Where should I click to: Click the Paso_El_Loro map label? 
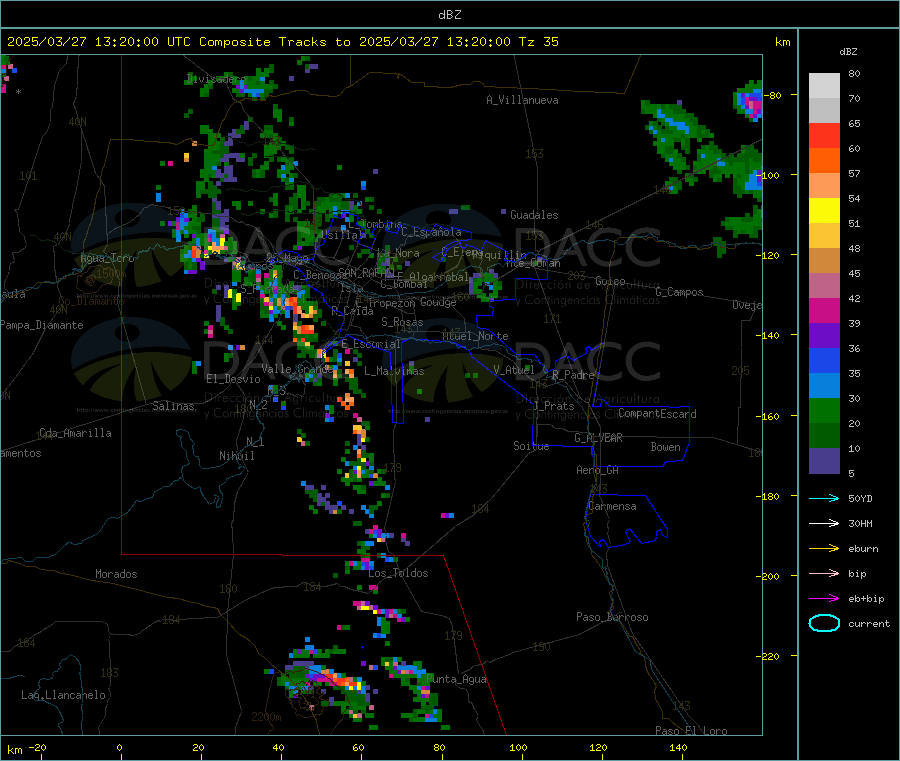(691, 731)
